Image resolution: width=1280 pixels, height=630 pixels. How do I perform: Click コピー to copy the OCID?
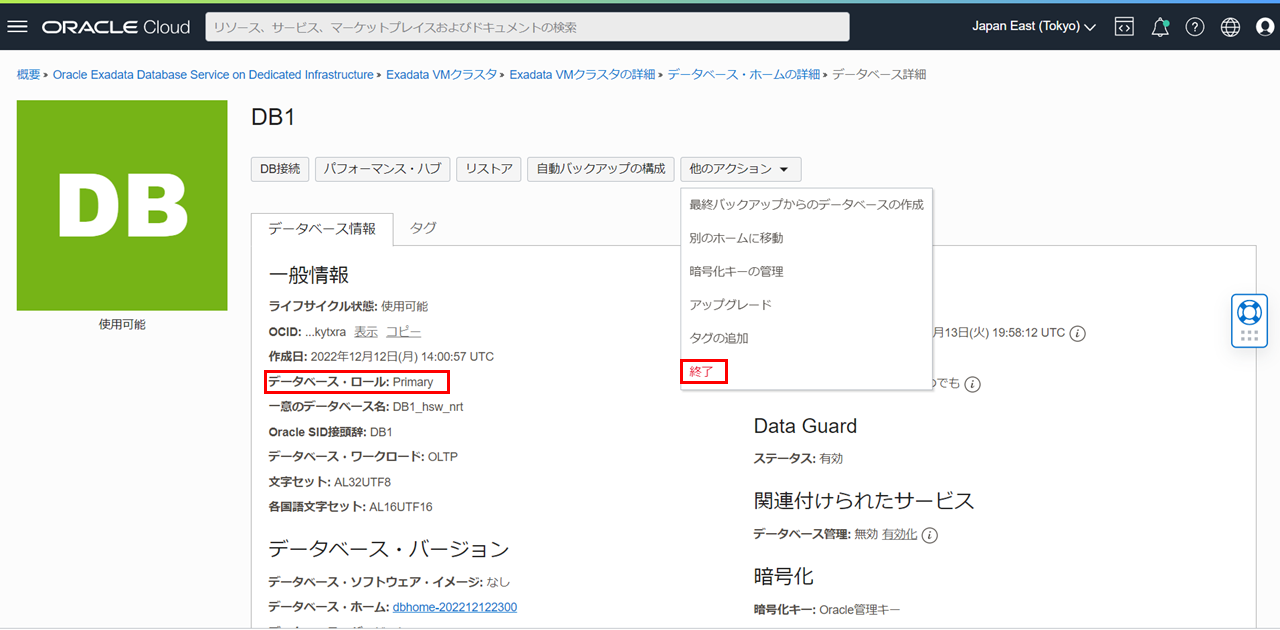pos(403,331)
